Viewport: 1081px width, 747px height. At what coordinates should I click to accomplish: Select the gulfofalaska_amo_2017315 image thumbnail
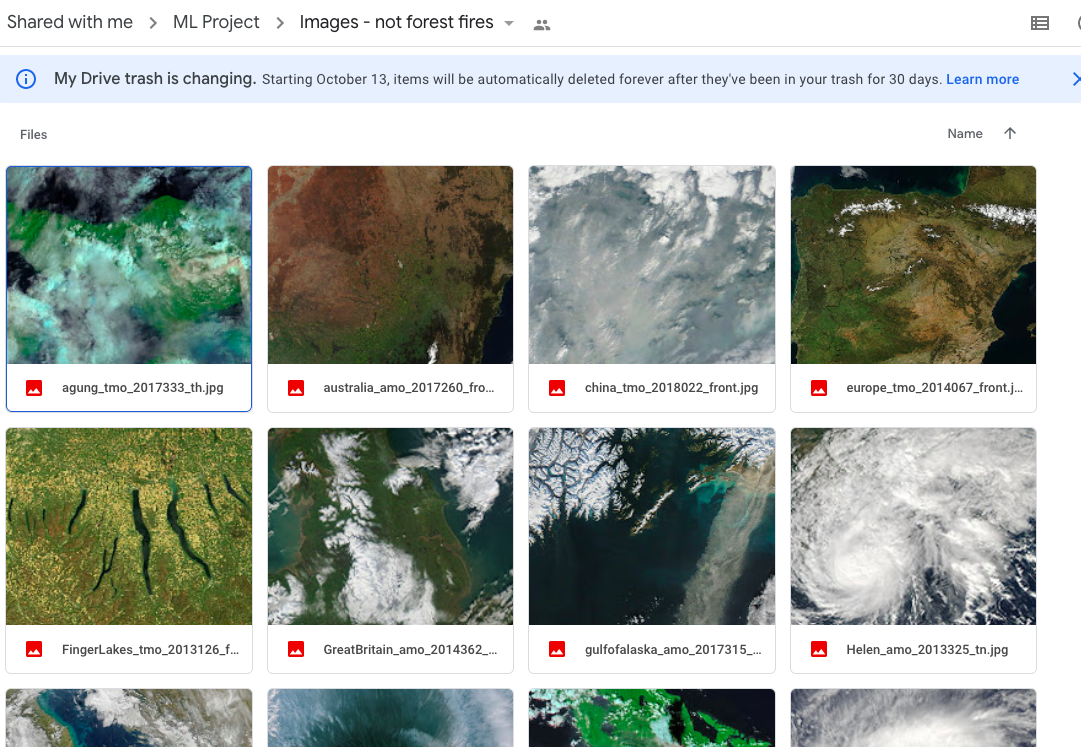tap(651, 526)
